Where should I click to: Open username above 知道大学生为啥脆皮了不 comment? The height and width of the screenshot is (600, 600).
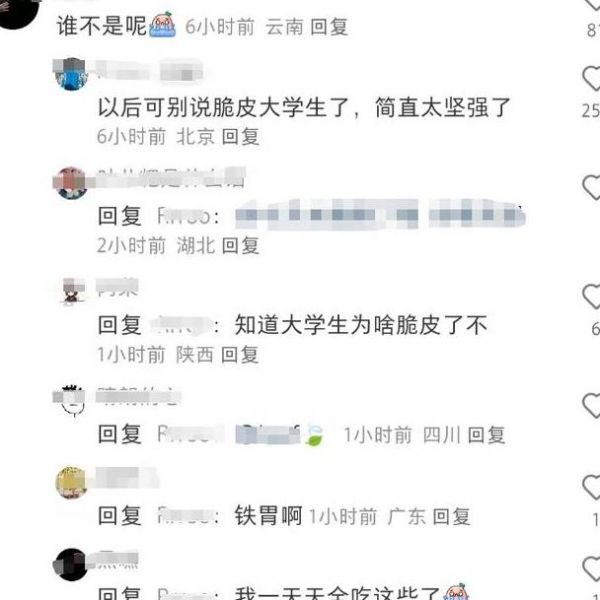117,288
